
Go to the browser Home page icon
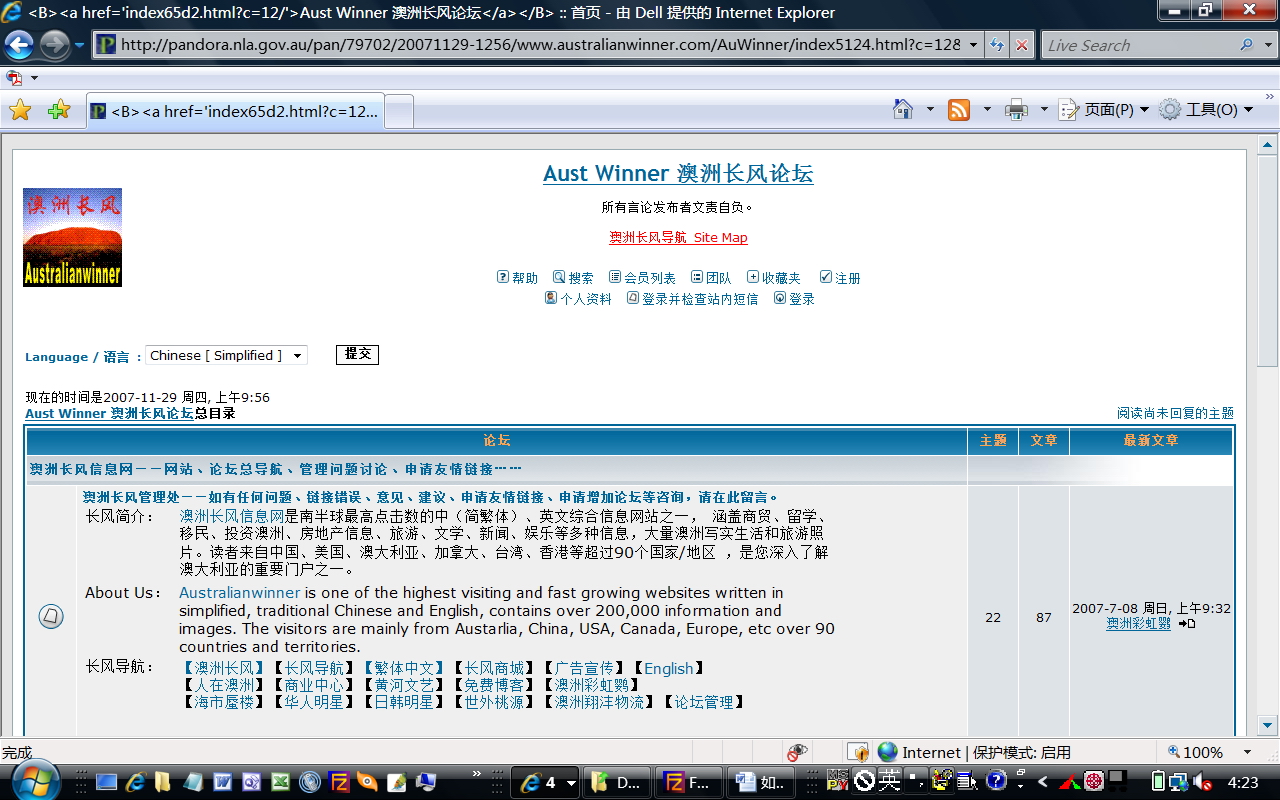pyautogui.click(x=903, y=109)
